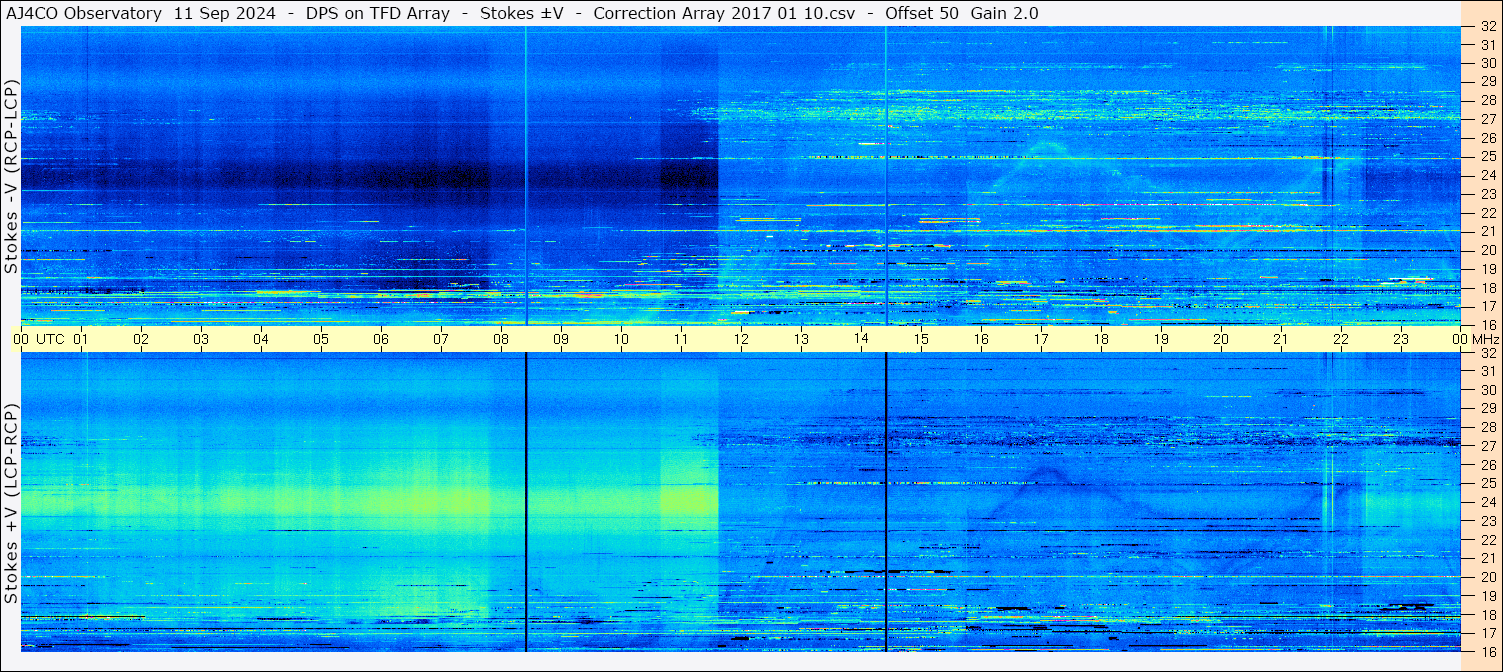
Task: Select hour 01 on the UTC time axis
Action: click(x=81, y=339)
